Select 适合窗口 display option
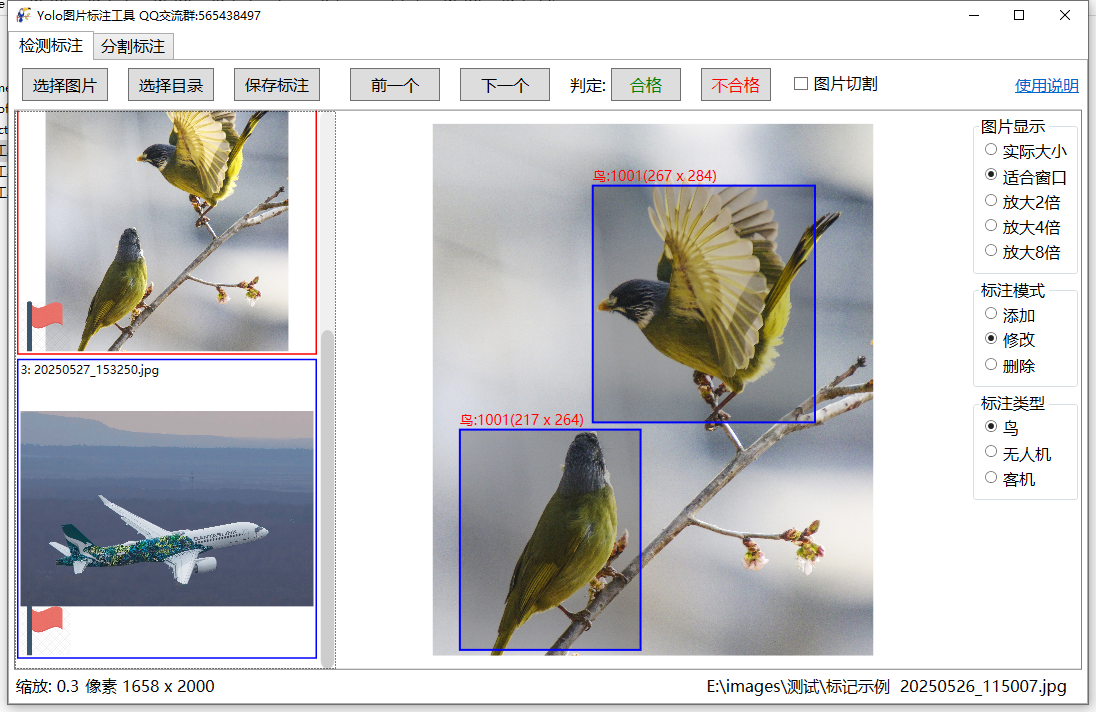1096x712 pixels. point(990,175)
